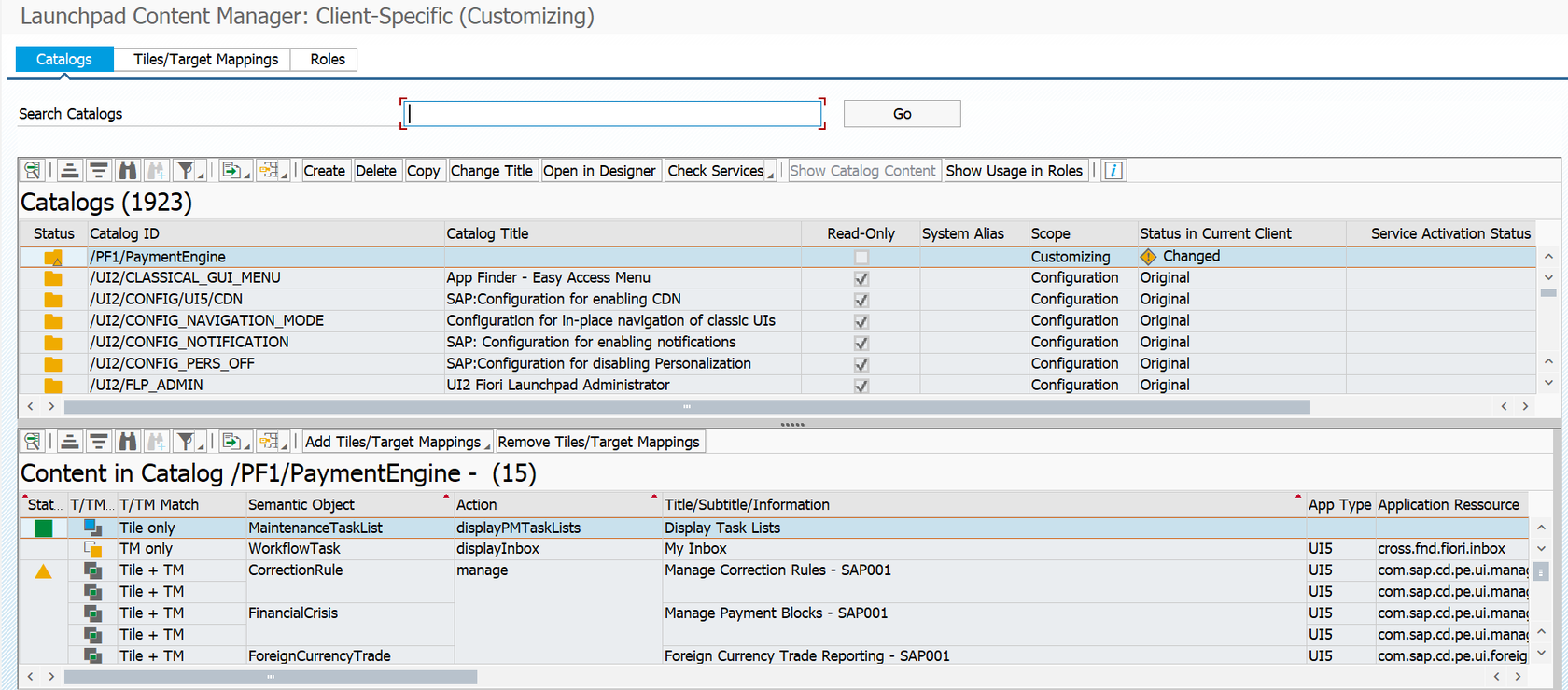Click binoculars Find icon in Content toolbar

tap(128, 442)
